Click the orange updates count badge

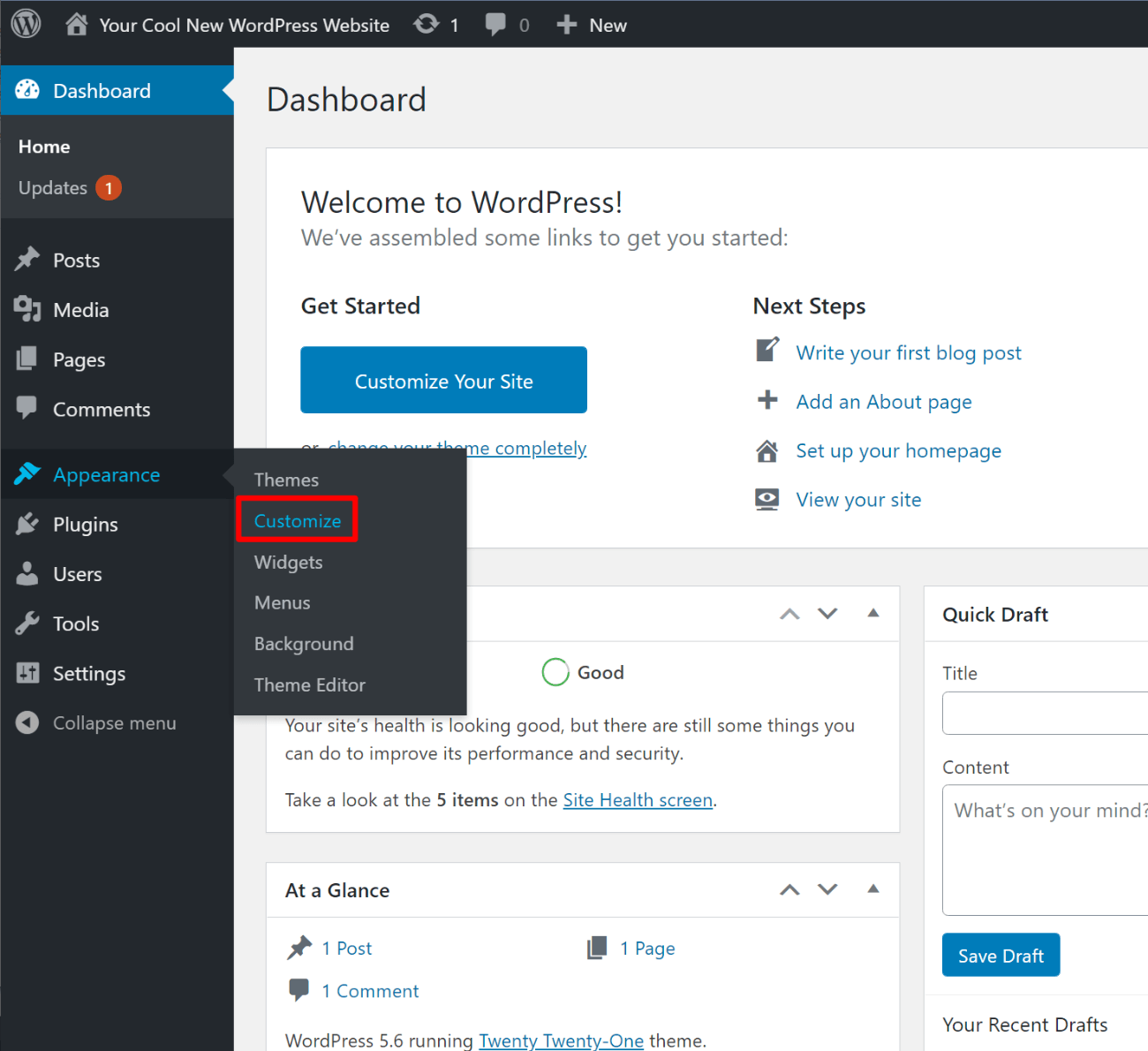[x=109, y=188]
